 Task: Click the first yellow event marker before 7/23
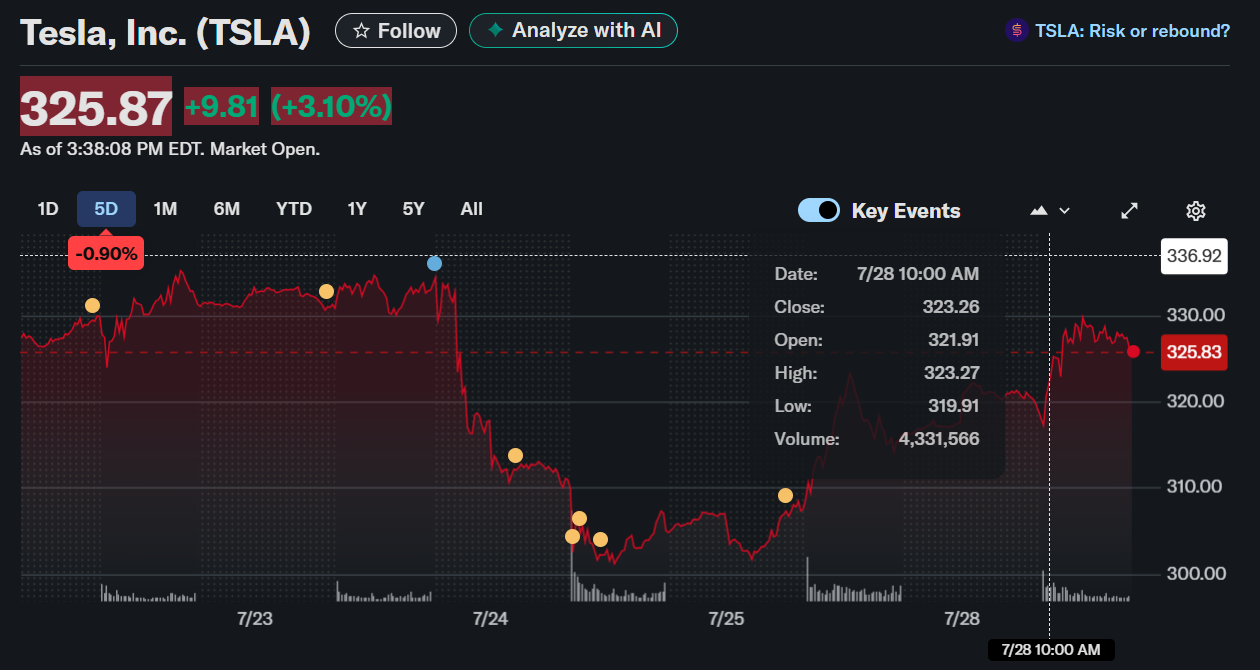click(x=92, y=306)
